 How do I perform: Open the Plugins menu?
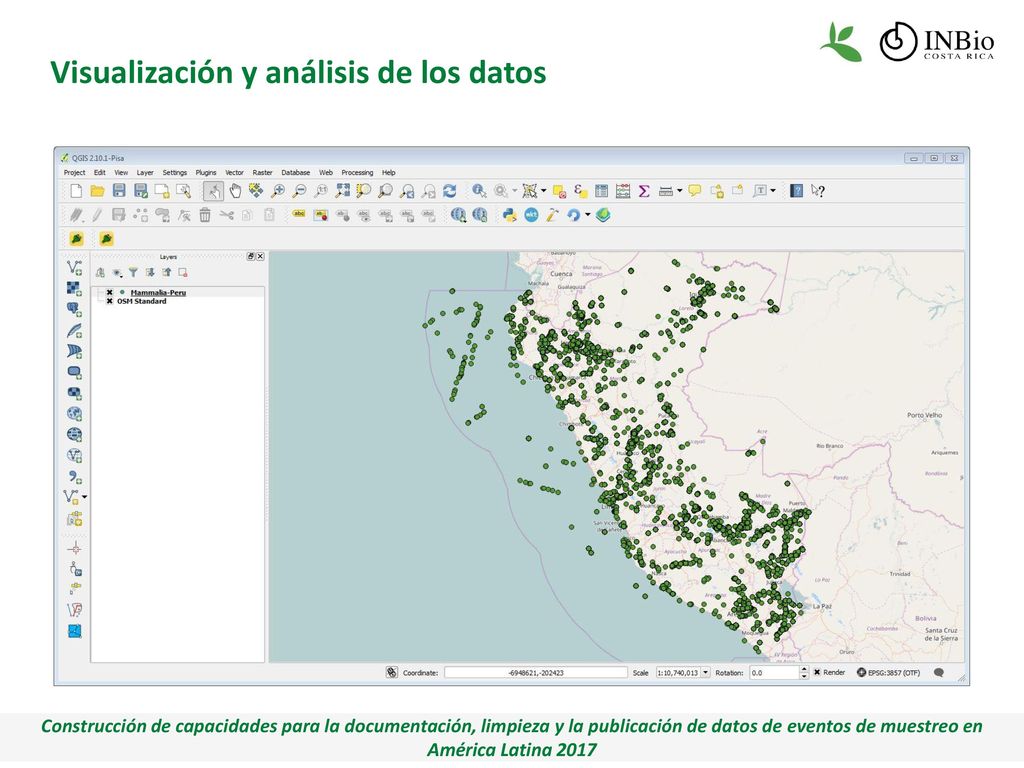point(206,172)
